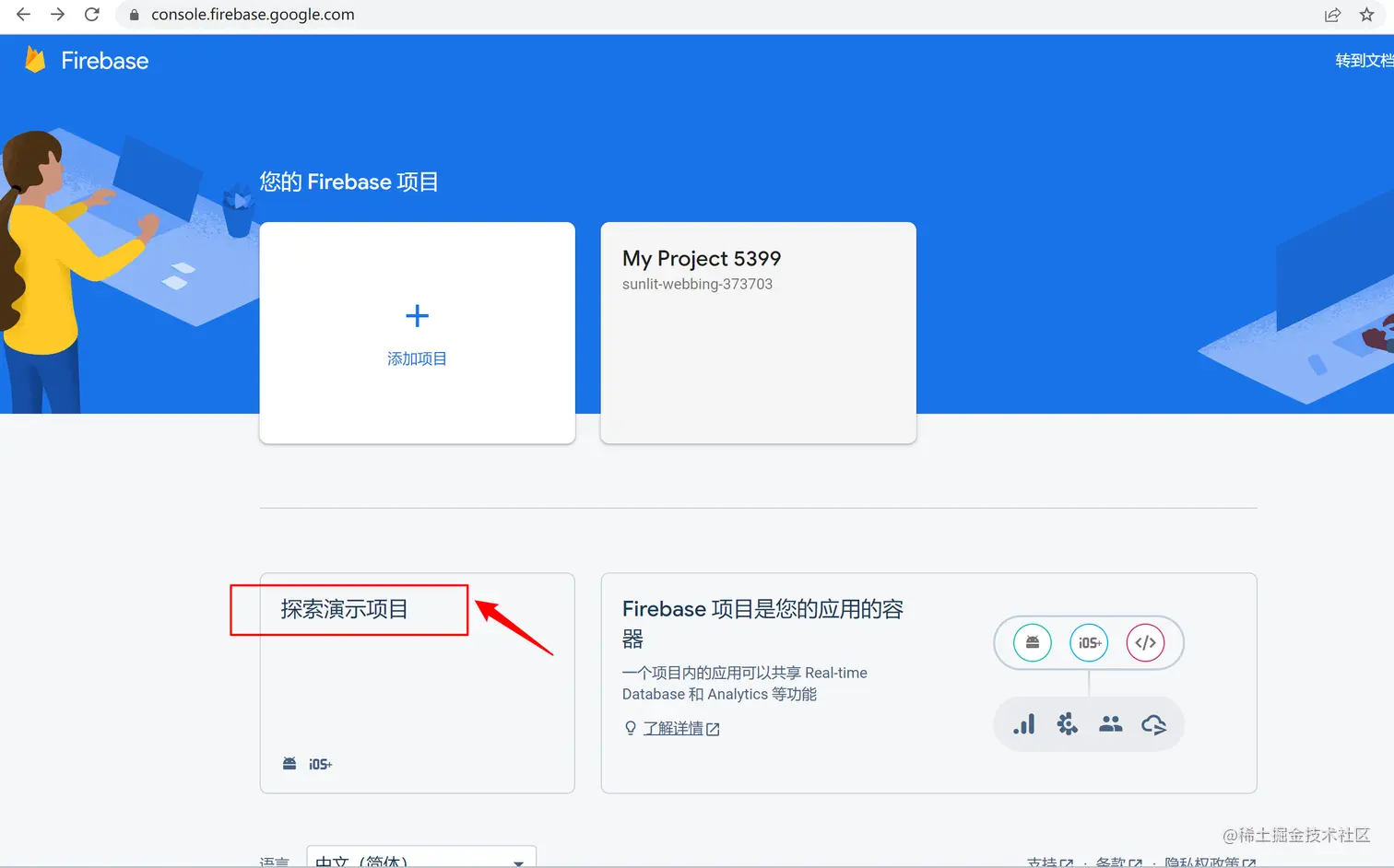
Task: Click lightbulb icon beside 了解详情
Action: (631, 728)
